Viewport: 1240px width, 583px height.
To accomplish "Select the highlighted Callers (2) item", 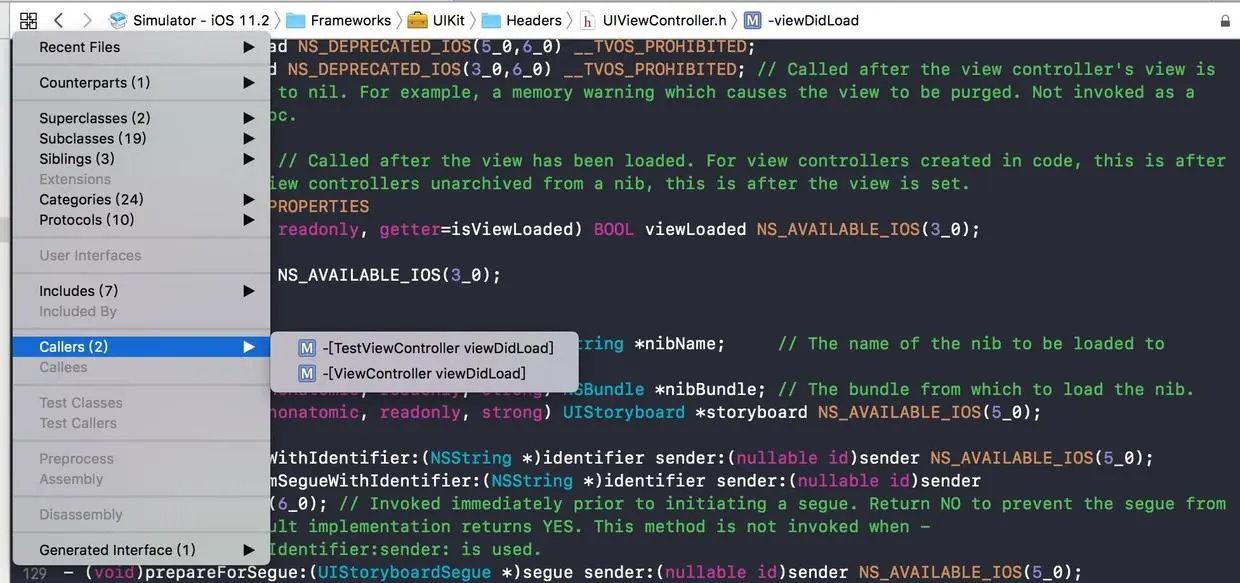I will click(x=141, y=347).
